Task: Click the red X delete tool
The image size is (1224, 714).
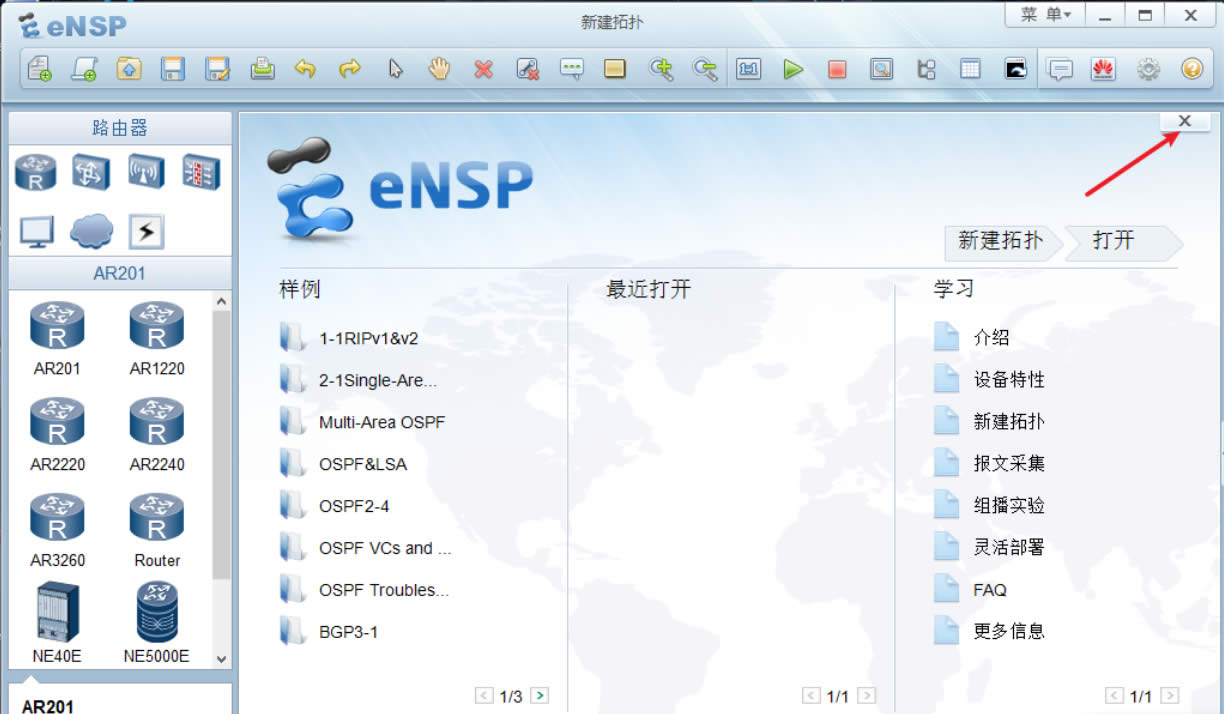Action: coord(484,69)
